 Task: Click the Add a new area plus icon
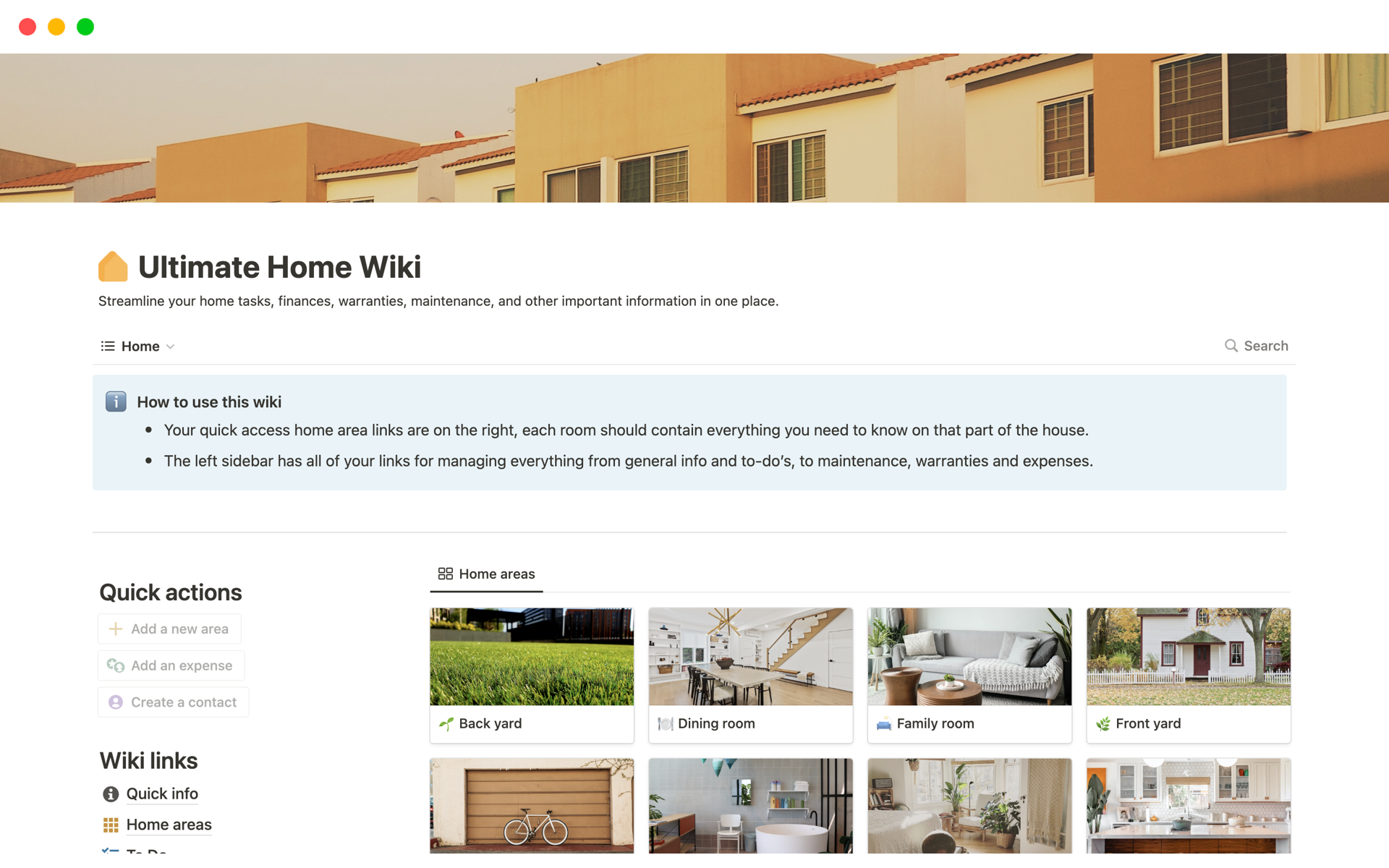[116, 629]
